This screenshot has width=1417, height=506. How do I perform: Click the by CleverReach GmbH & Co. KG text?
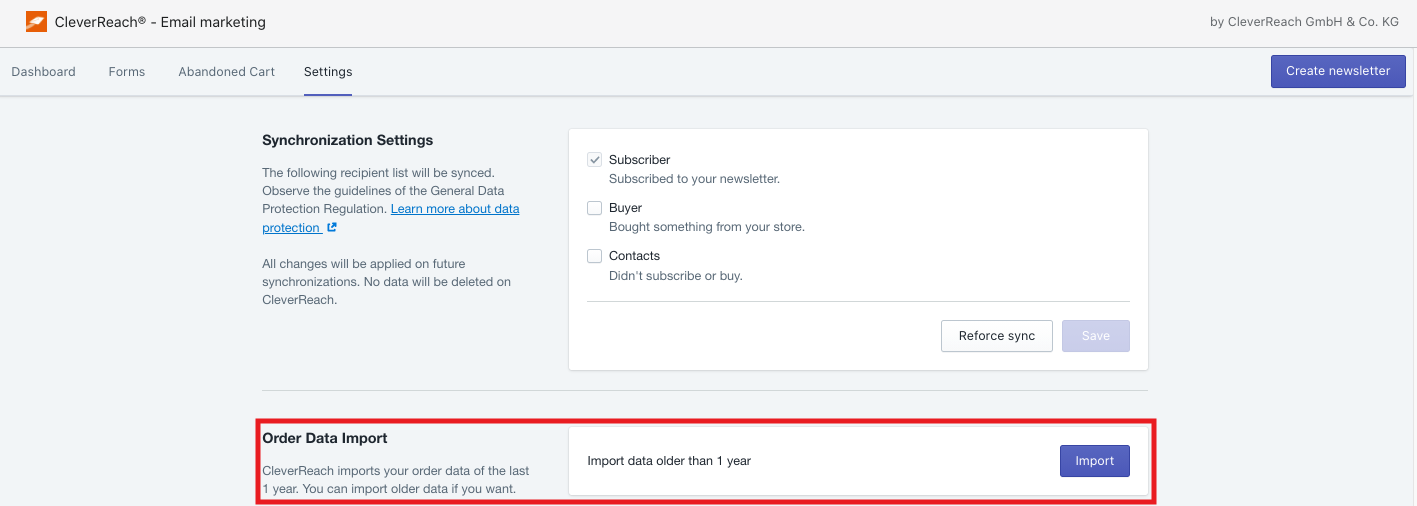pos(1304,22)
